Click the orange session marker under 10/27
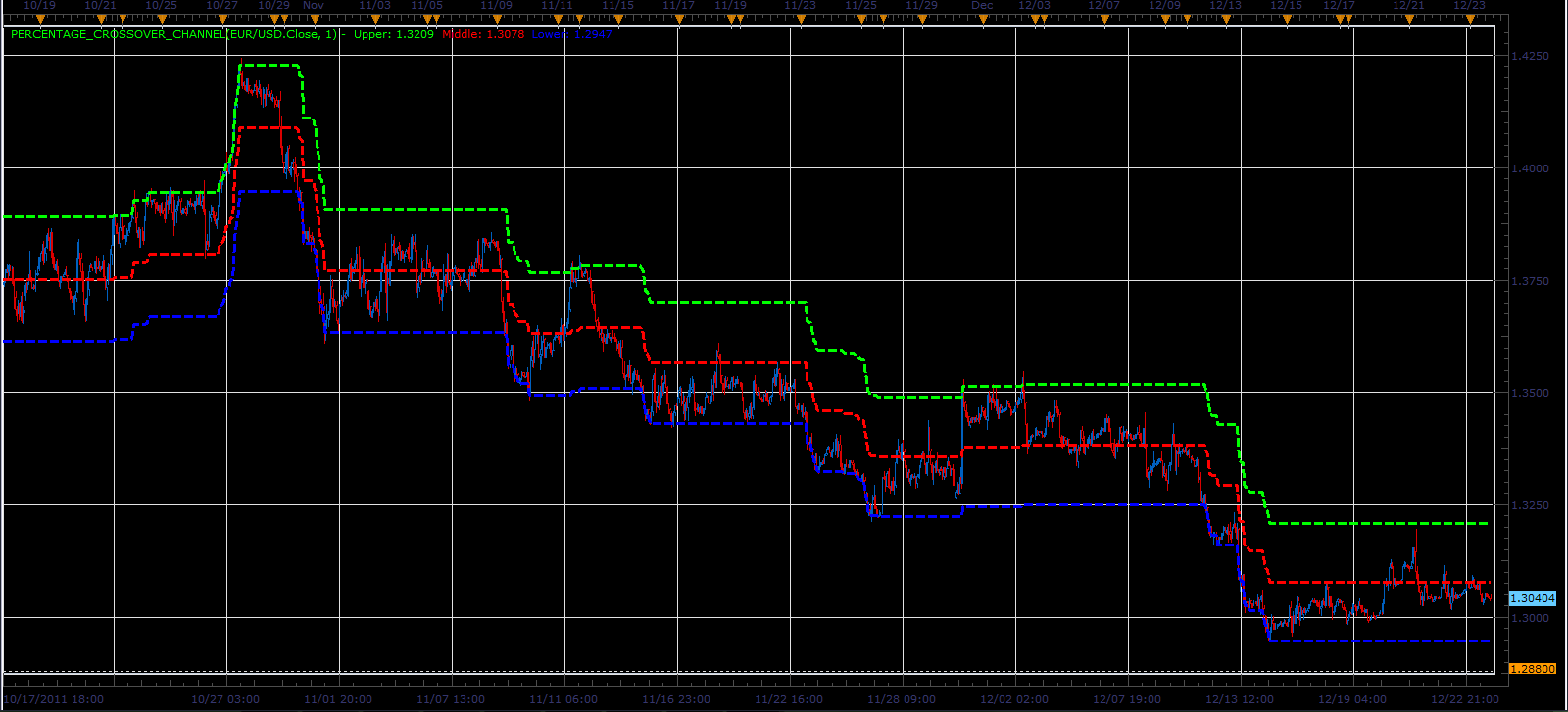1568x712 pixels. coord(222,20)
